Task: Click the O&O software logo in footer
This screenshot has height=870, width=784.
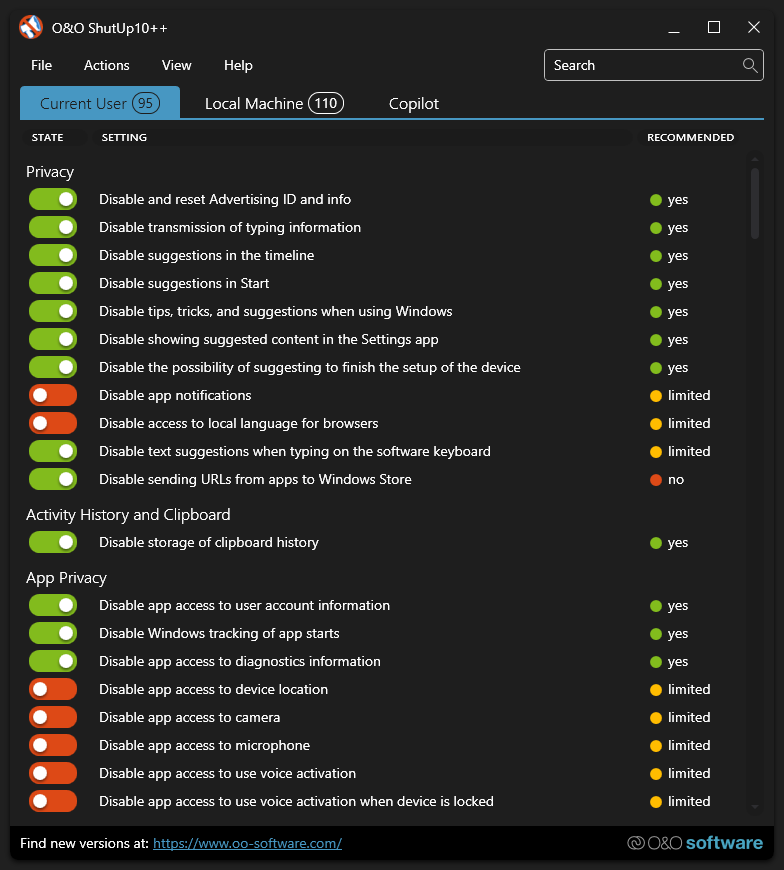Action: click(x=694, y=843)
